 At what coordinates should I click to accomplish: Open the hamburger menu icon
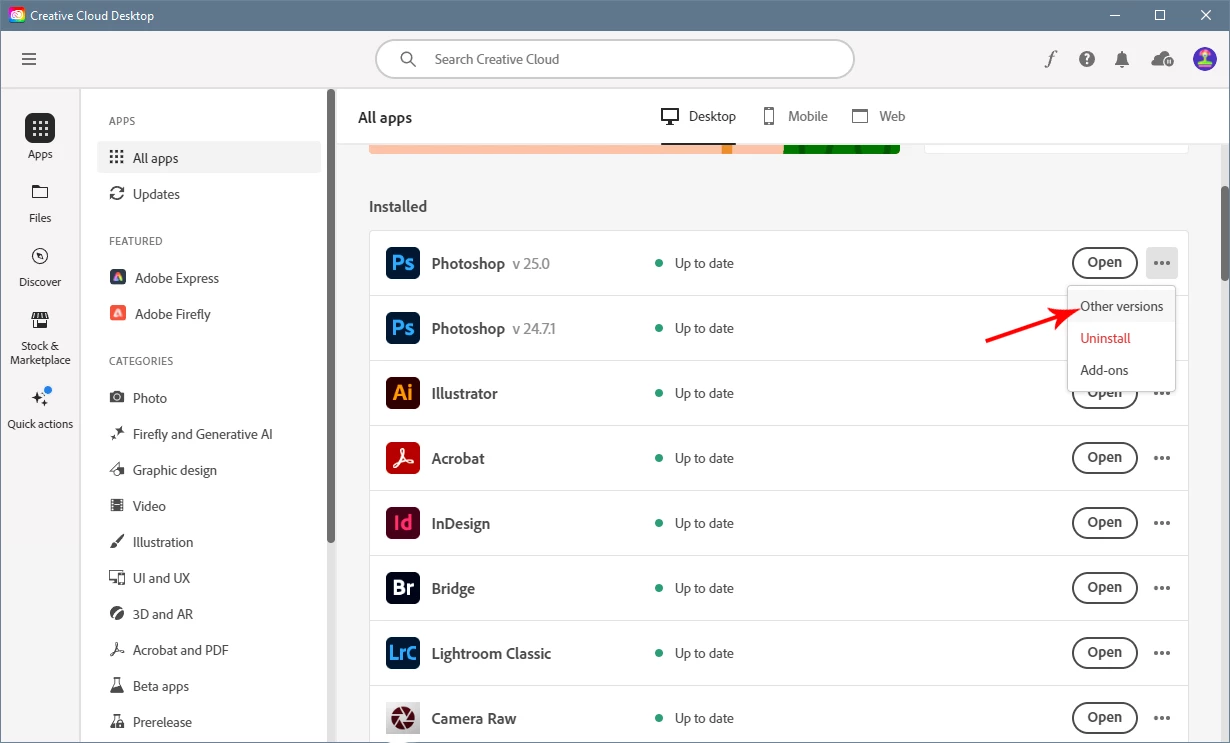29,59
